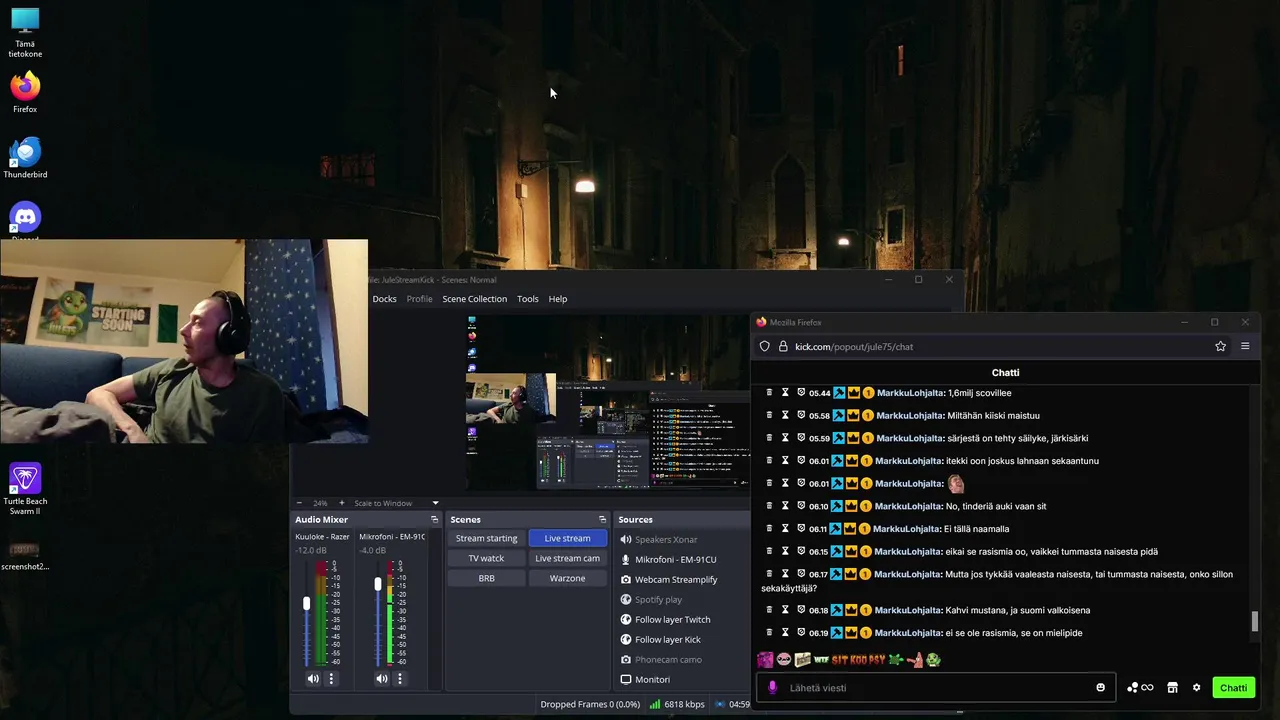This screenshot has width=1280, height=720.
Task: Switch to the Live stream cam scene
Action: click(x=567, y=558)
